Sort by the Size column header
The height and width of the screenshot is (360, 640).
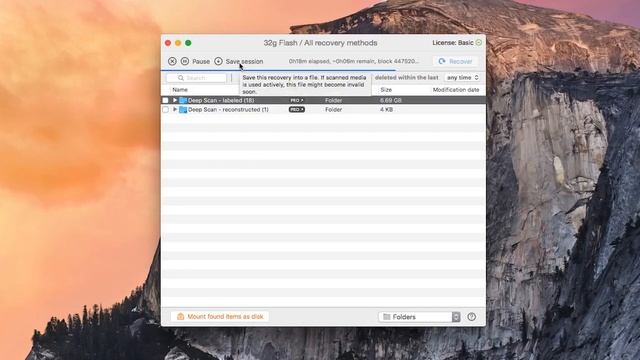(386, 90)
